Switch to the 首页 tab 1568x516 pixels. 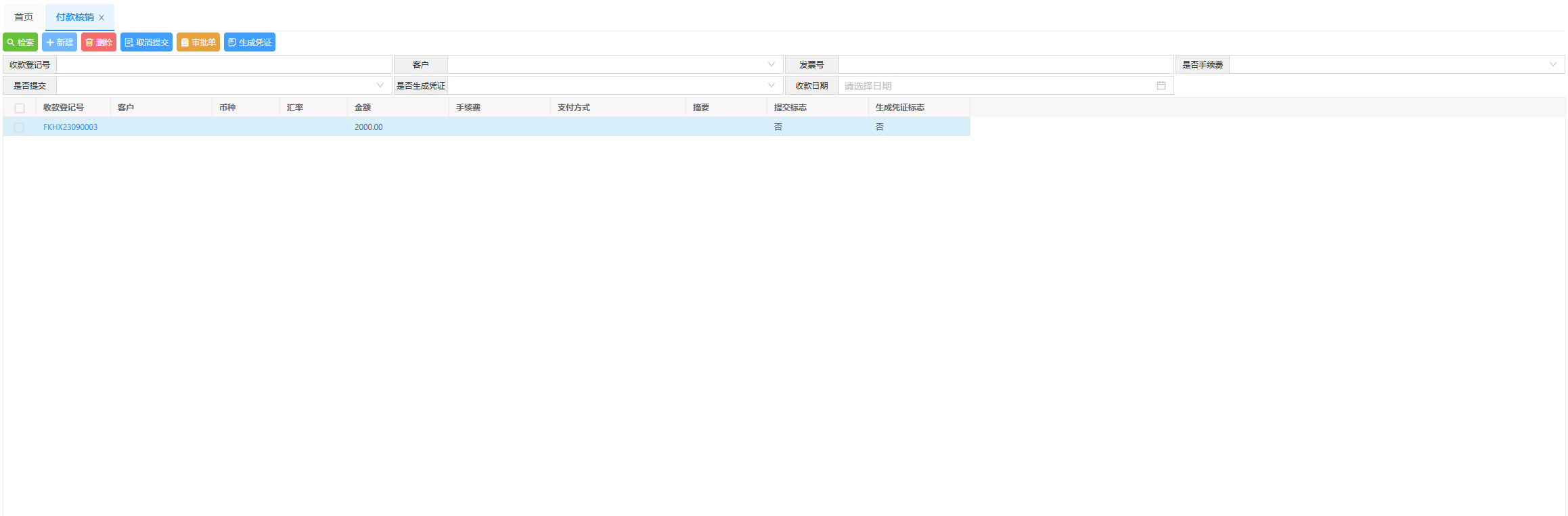24,17
